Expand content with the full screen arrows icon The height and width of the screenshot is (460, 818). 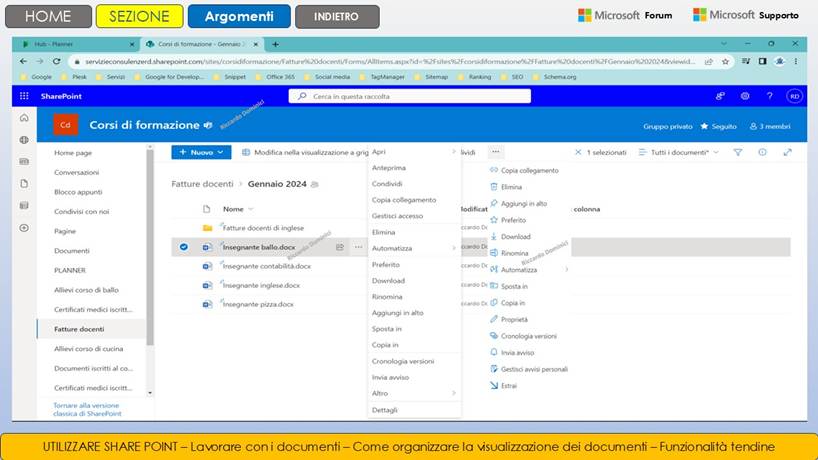[787, 152]
